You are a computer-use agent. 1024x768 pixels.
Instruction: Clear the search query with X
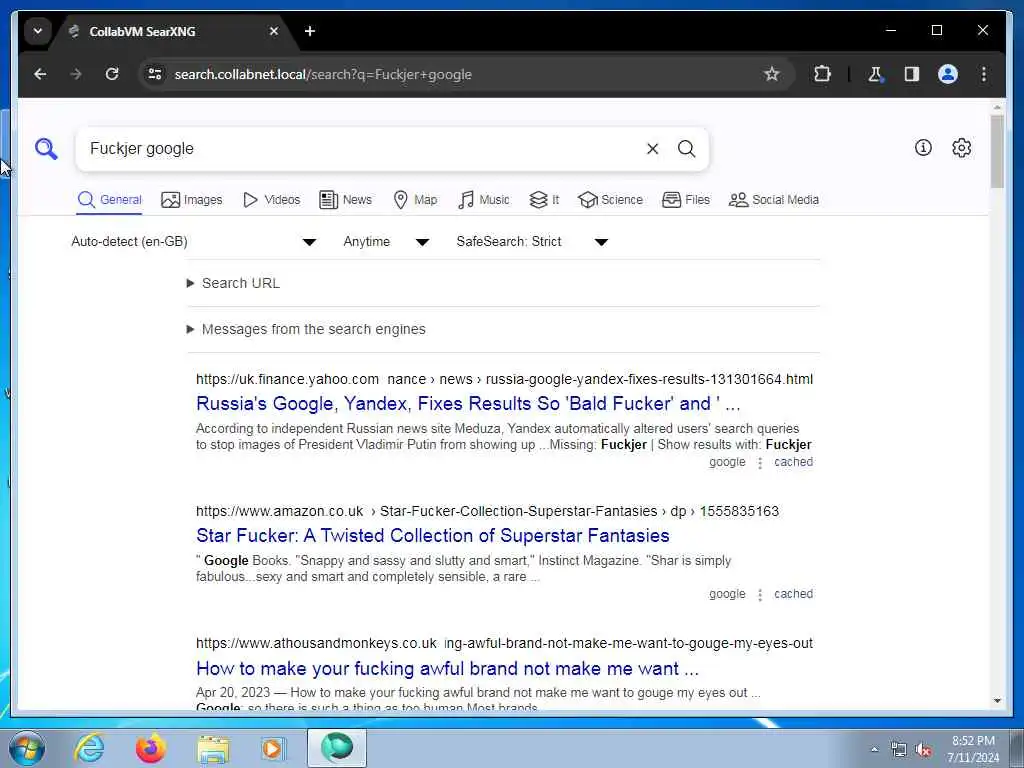[652, 149]
